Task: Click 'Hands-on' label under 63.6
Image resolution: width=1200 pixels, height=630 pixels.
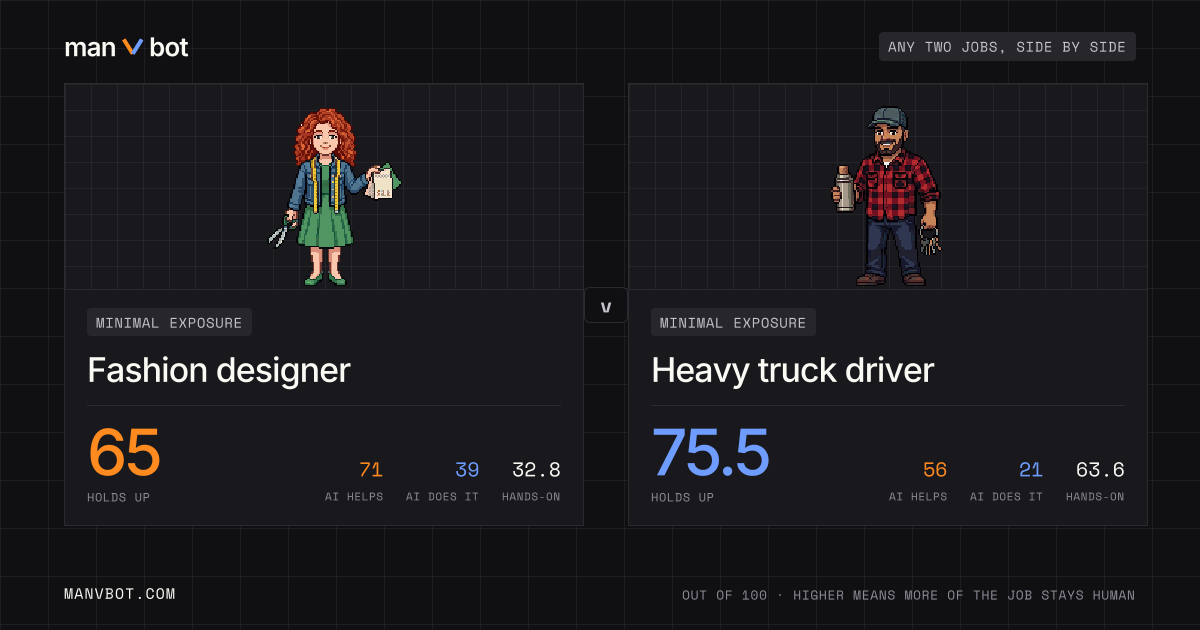Action: (1095, 497)
